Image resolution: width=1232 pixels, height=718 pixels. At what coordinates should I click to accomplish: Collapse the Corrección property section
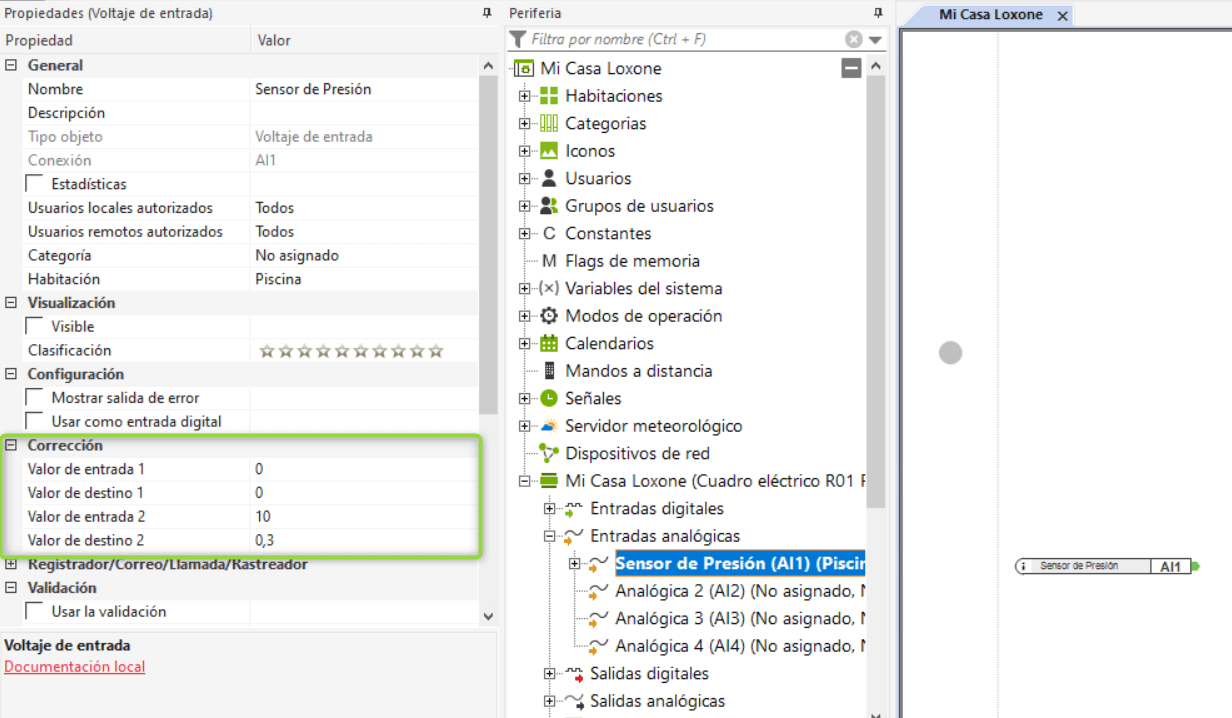(x=12, y=445)
